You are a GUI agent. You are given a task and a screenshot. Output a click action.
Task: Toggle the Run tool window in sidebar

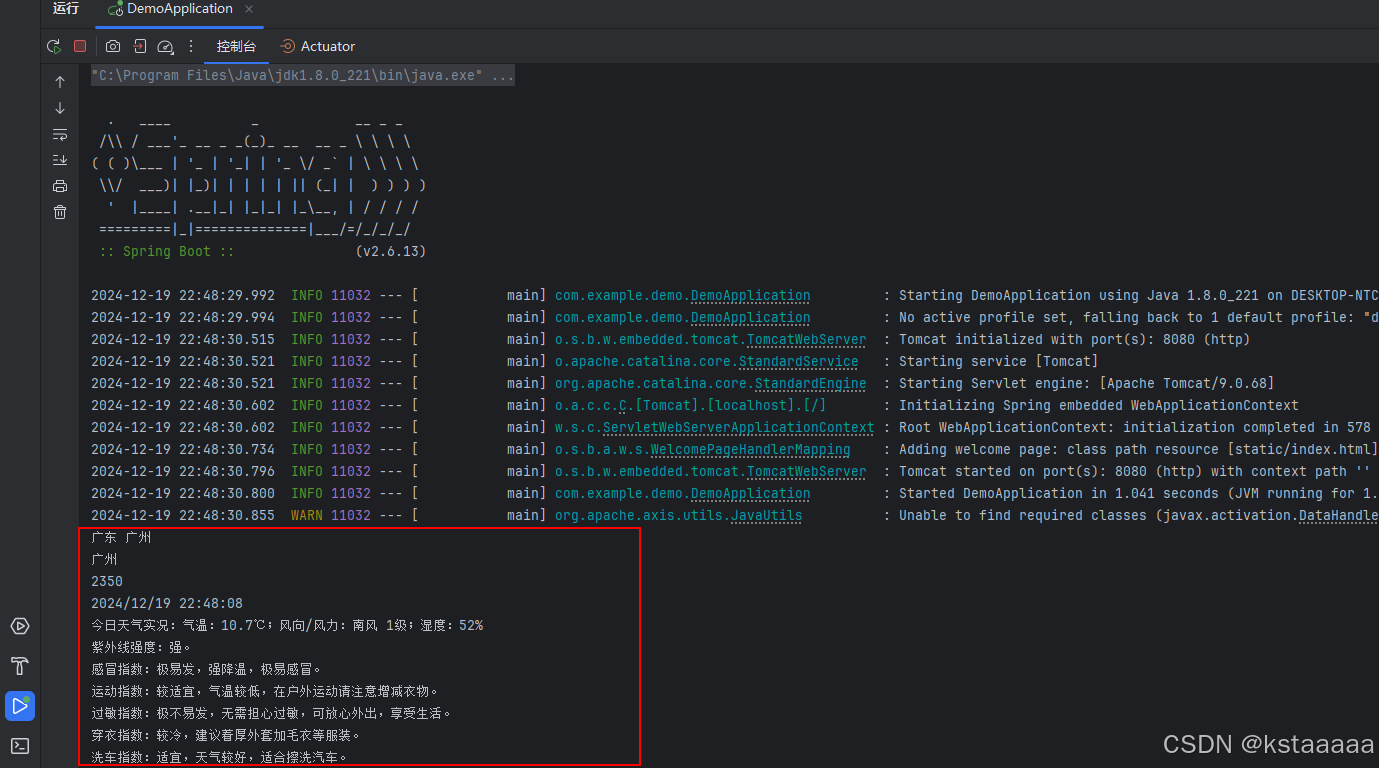point(20,706)
